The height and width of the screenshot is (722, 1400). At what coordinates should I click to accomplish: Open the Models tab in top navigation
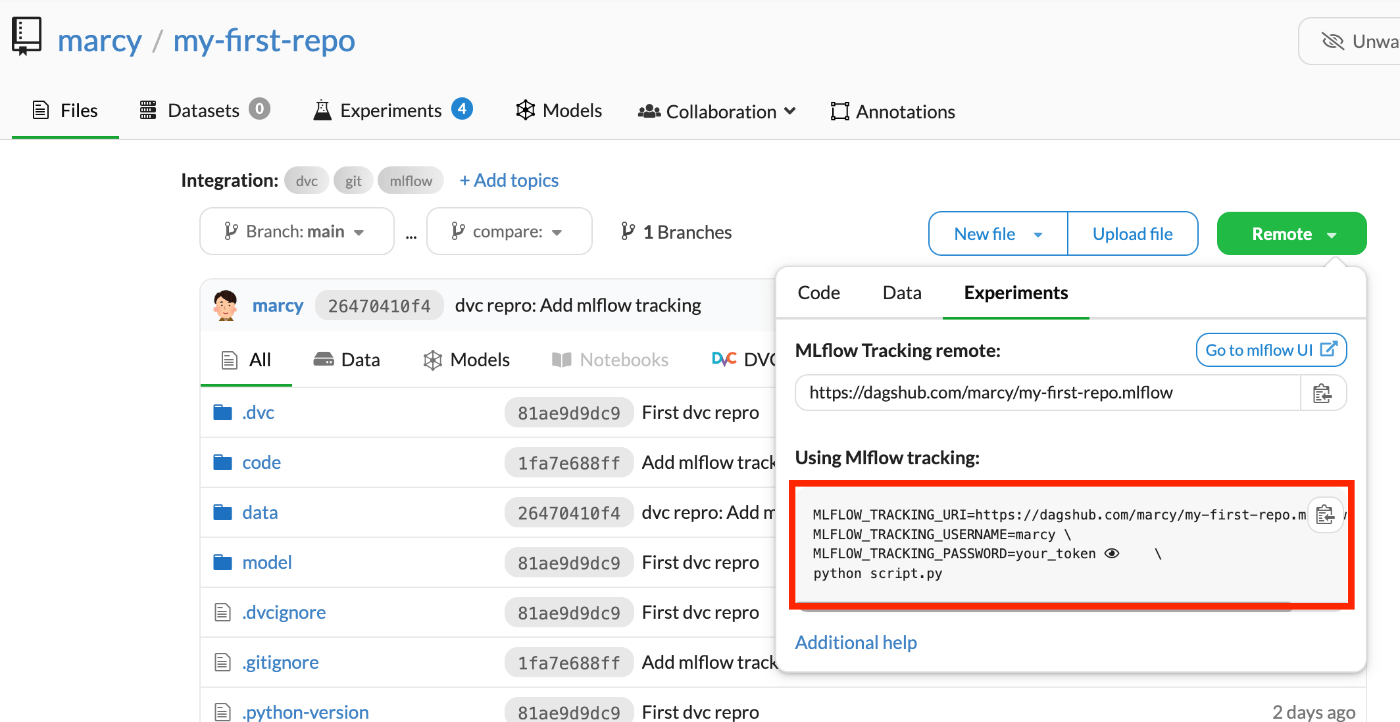pyautogui.click(x=558, y=110)
